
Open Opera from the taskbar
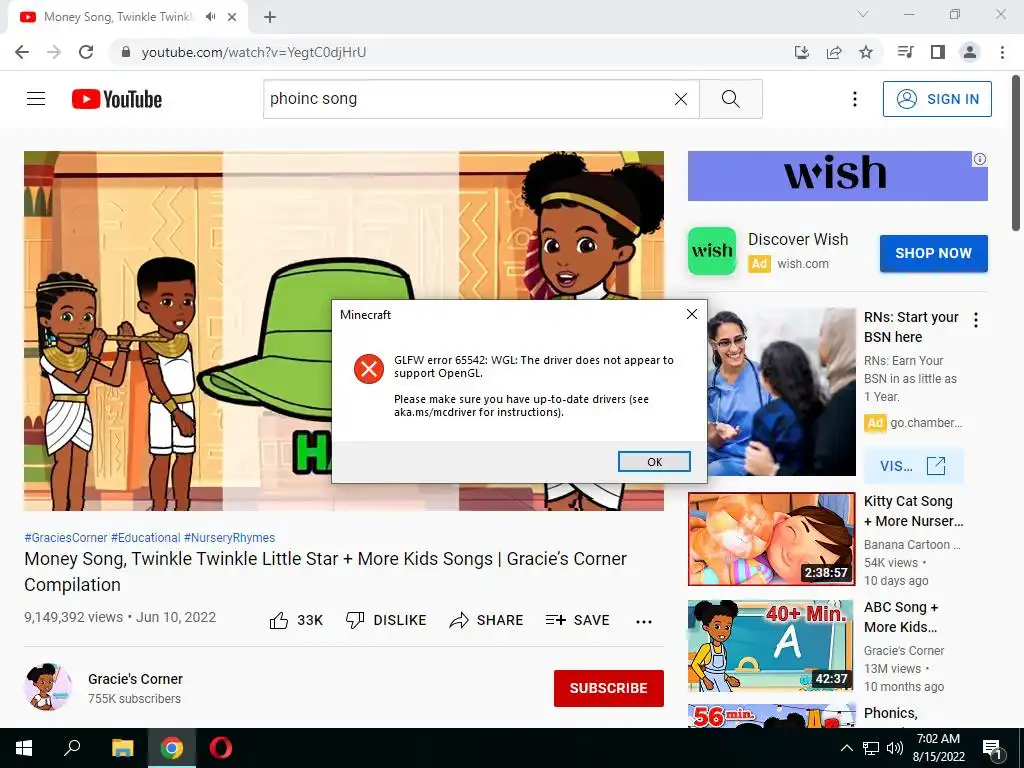221,748
